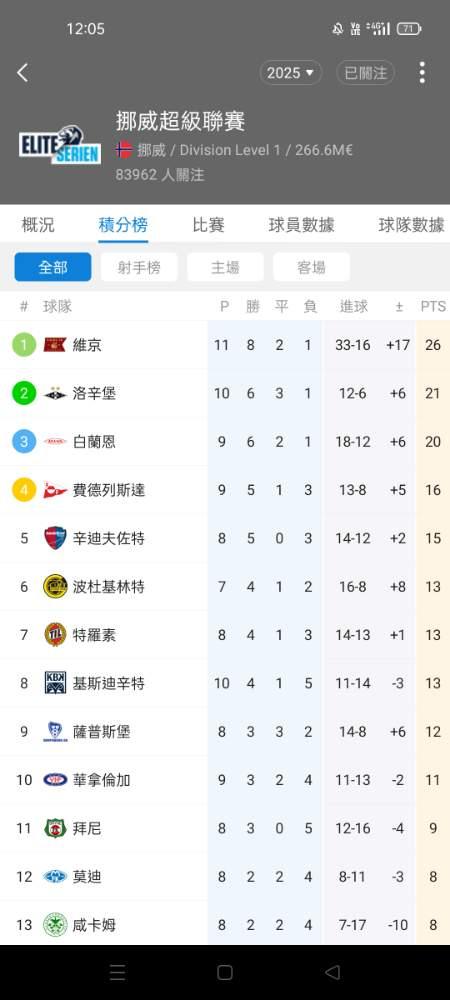This screenshot has width=450, height=1000.
Task: Tap 波杜基林特 yellow club badge
Action: pyautogui.click(x=55, y=587)
